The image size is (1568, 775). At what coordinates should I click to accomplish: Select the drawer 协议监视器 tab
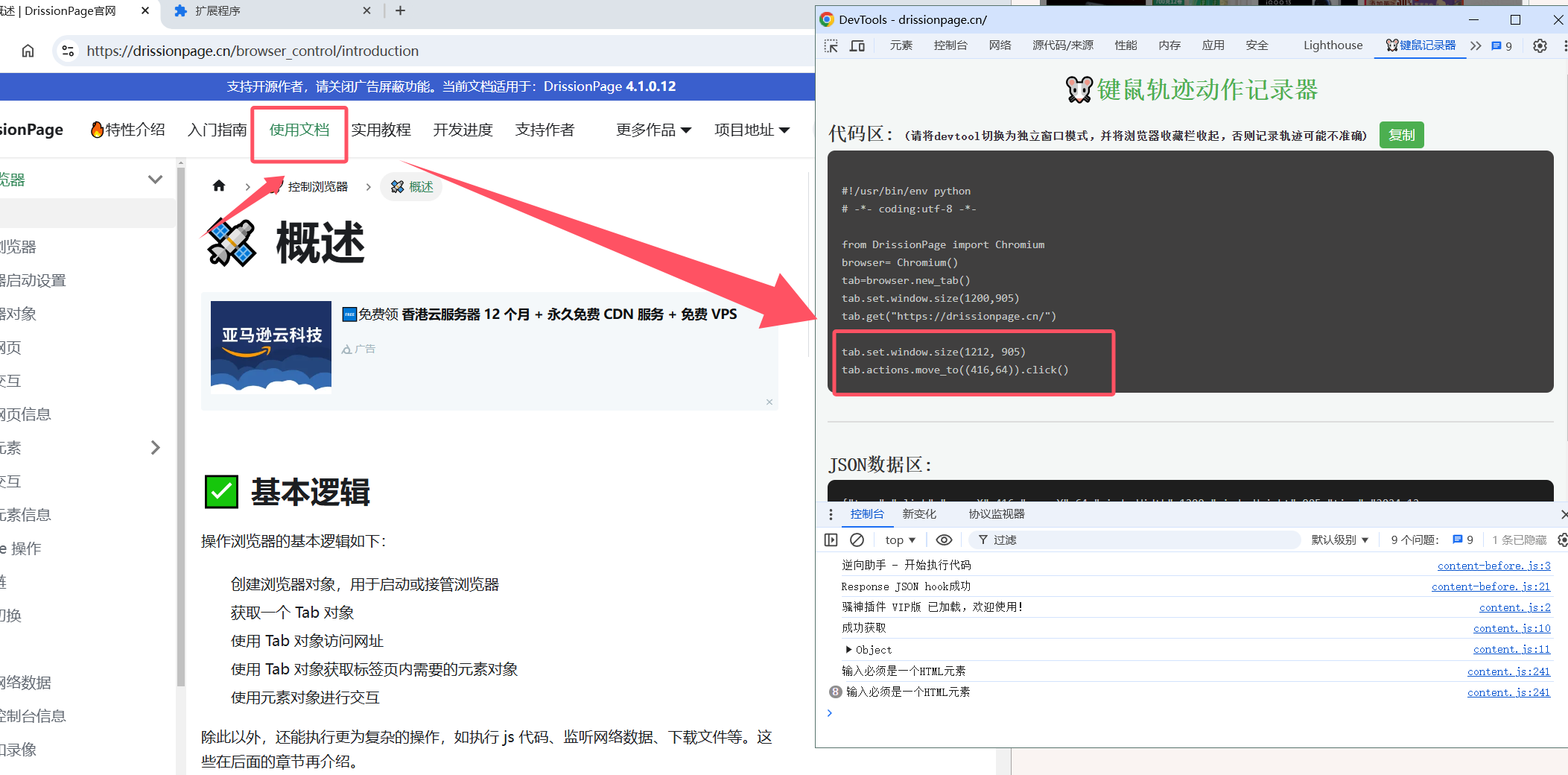click(997, 514)
